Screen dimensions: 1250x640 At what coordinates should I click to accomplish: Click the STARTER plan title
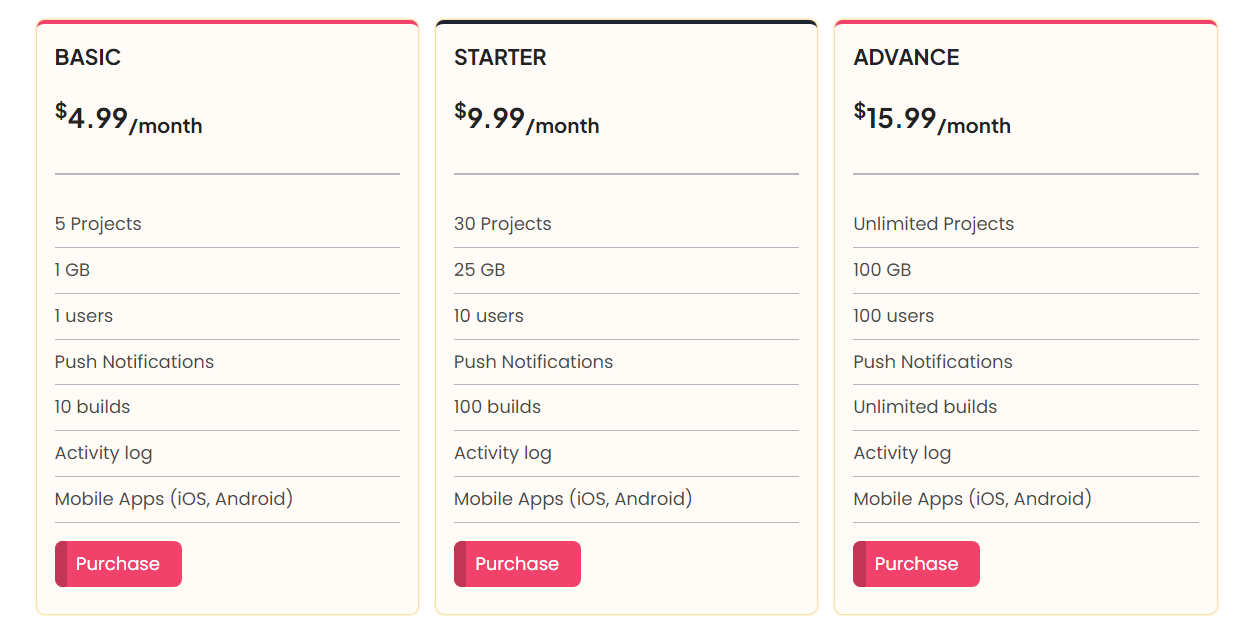click(x=500, y=58)
